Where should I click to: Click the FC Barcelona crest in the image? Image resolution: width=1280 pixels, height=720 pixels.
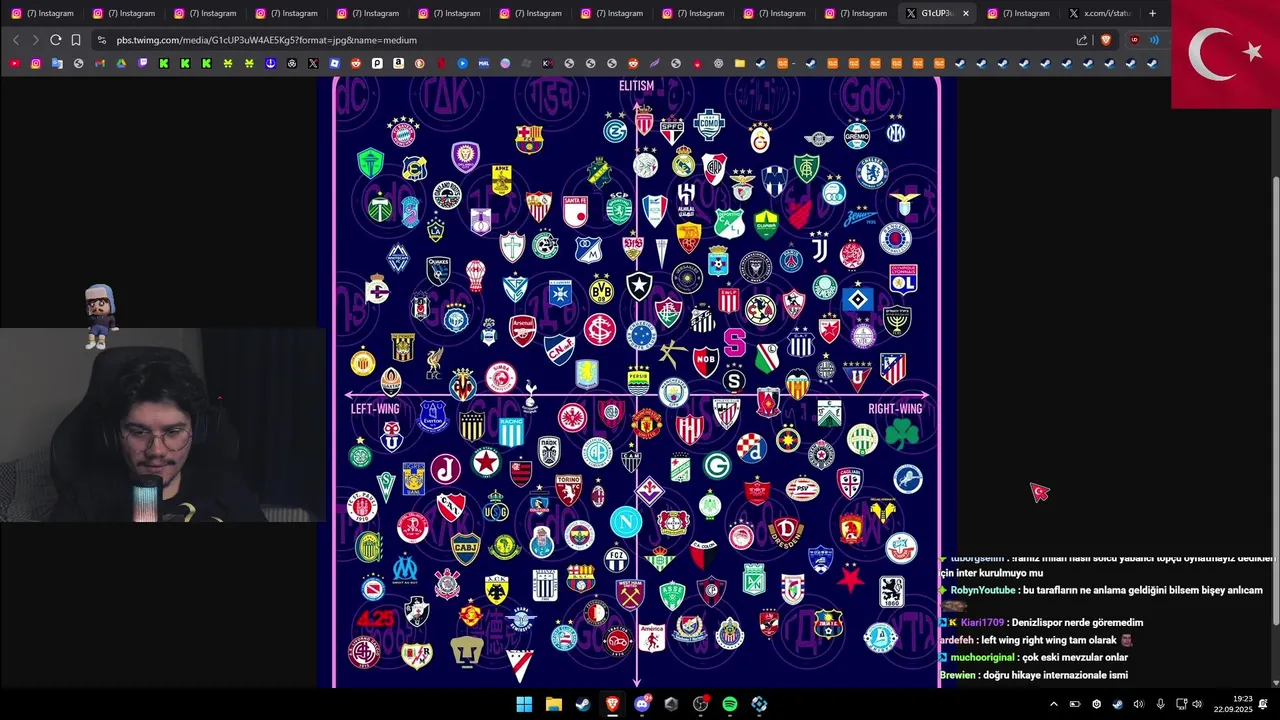(529, 138)
